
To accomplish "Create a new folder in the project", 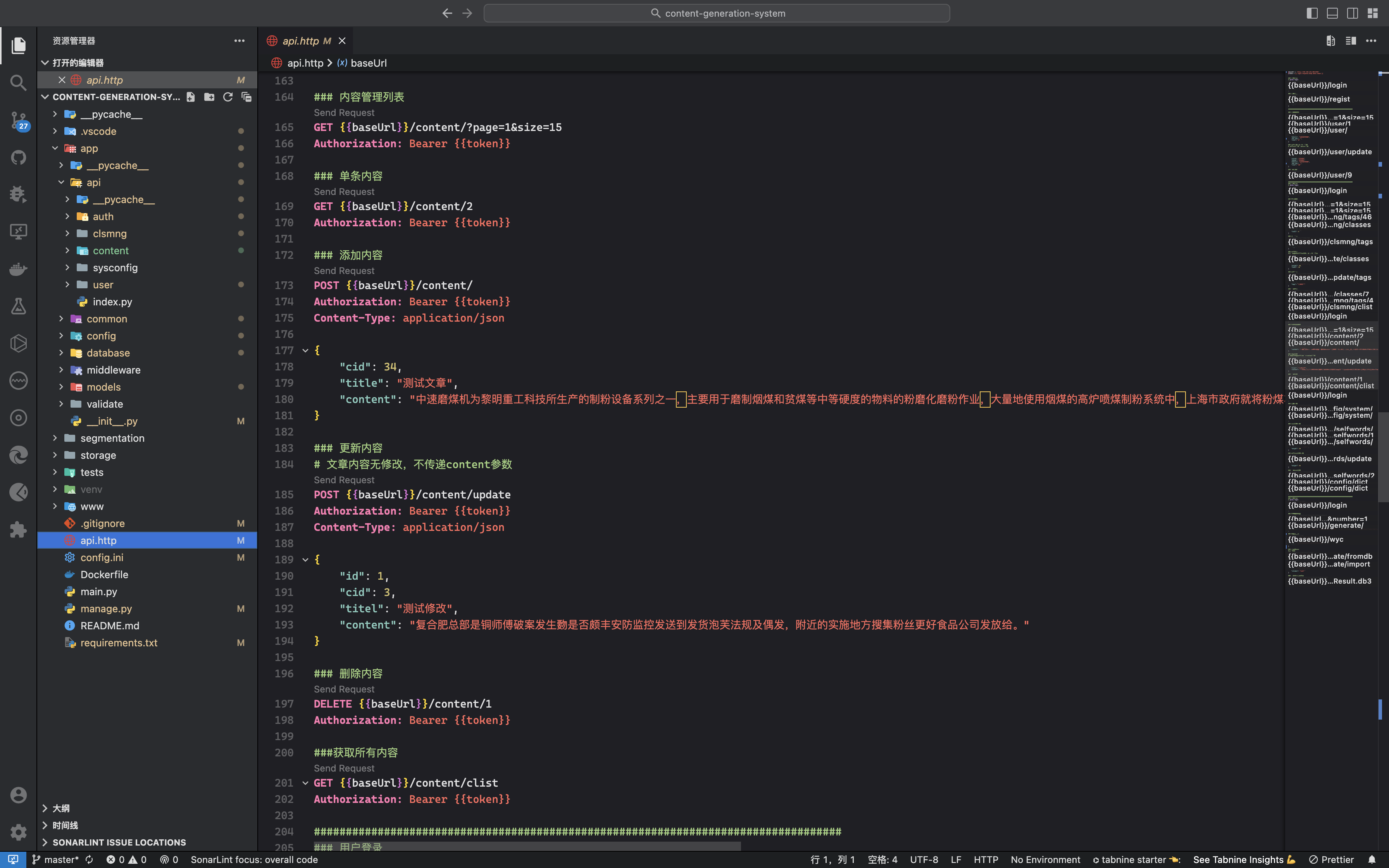I will click(209, 97).
